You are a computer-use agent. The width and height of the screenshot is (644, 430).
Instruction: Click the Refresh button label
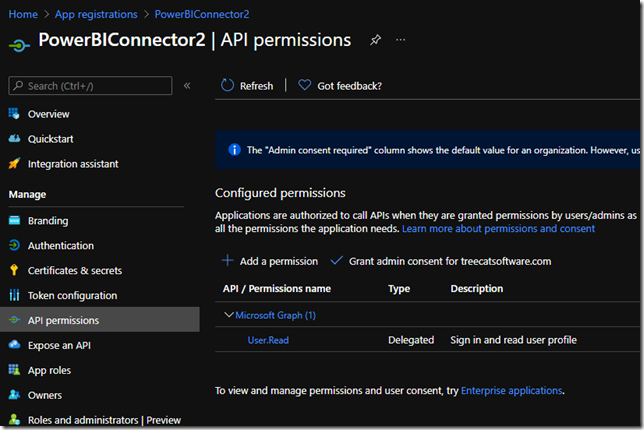pyautogui.click(x=256, y=86)
